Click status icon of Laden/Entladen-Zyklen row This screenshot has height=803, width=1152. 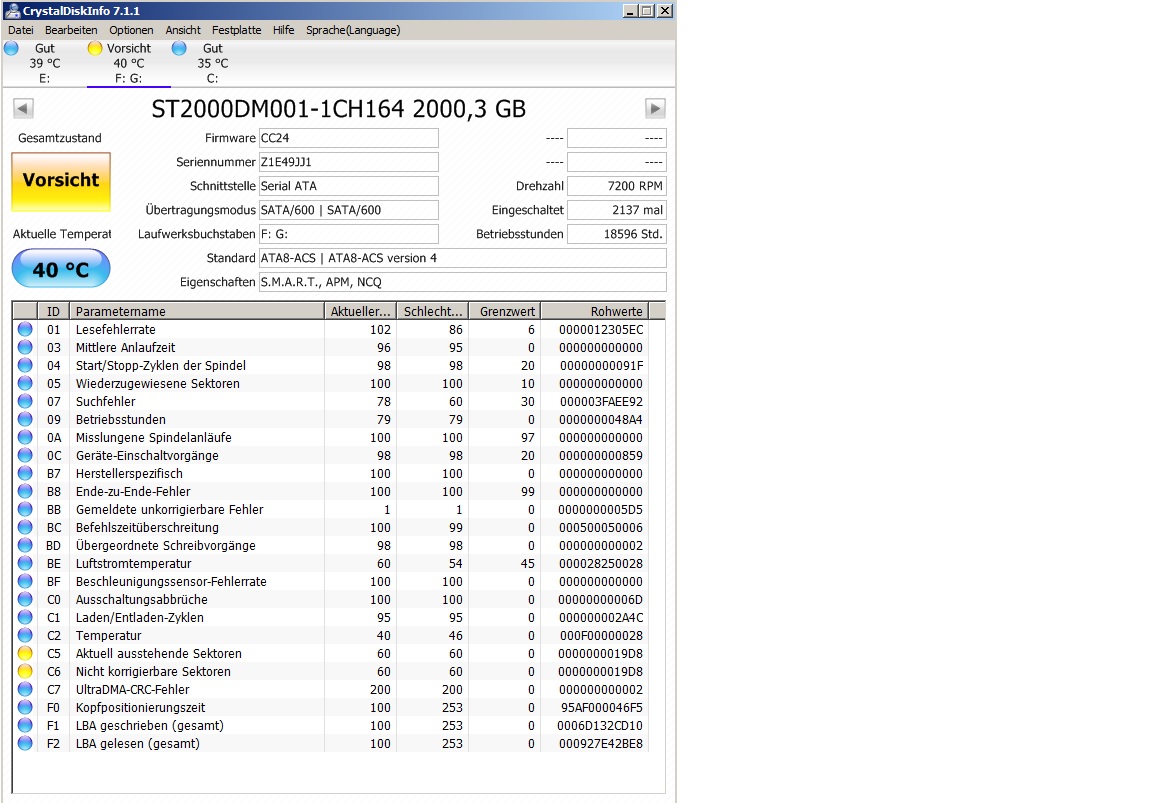25,617
